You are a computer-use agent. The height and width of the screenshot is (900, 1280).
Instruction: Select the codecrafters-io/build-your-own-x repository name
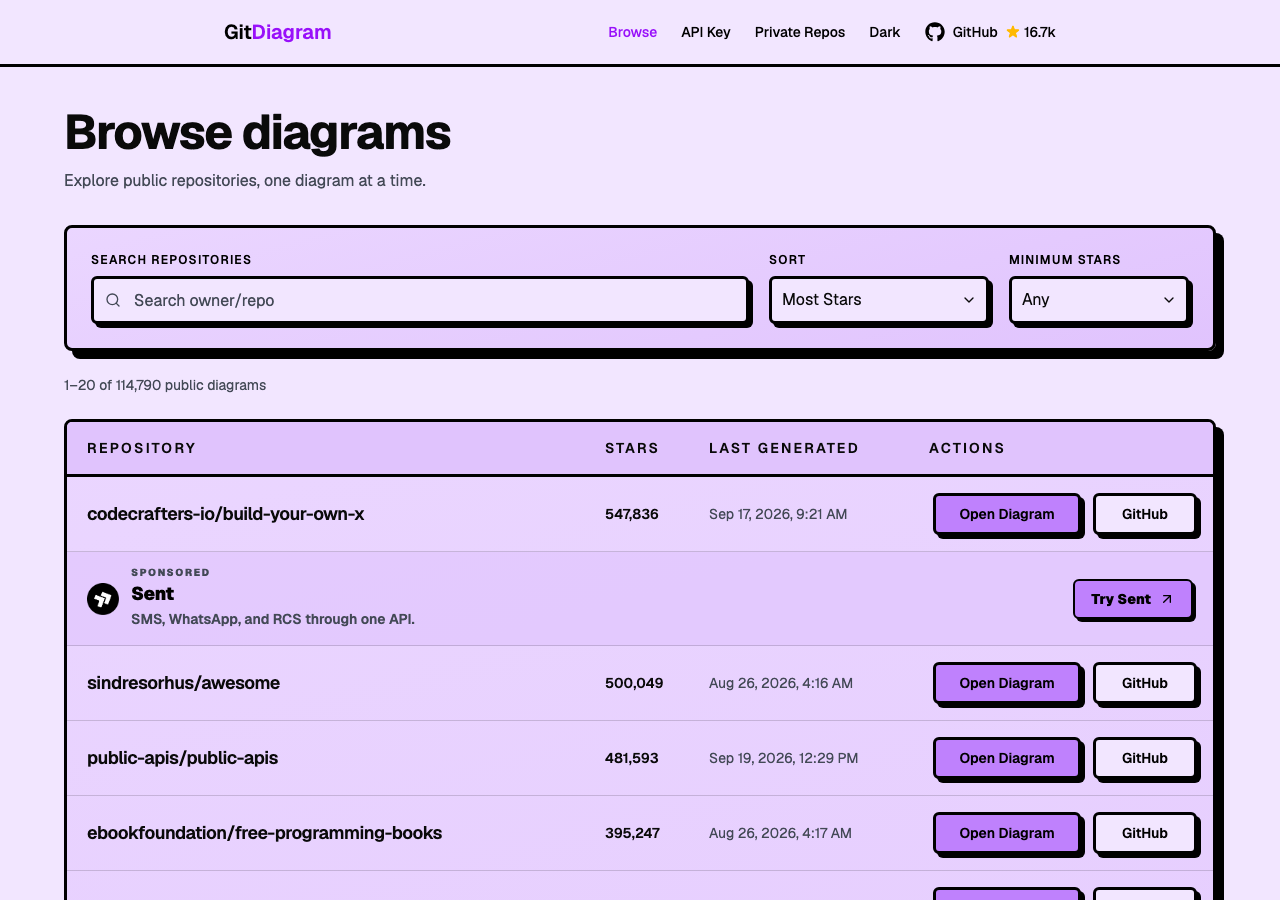pyautogui.click(x=225, y=514)
